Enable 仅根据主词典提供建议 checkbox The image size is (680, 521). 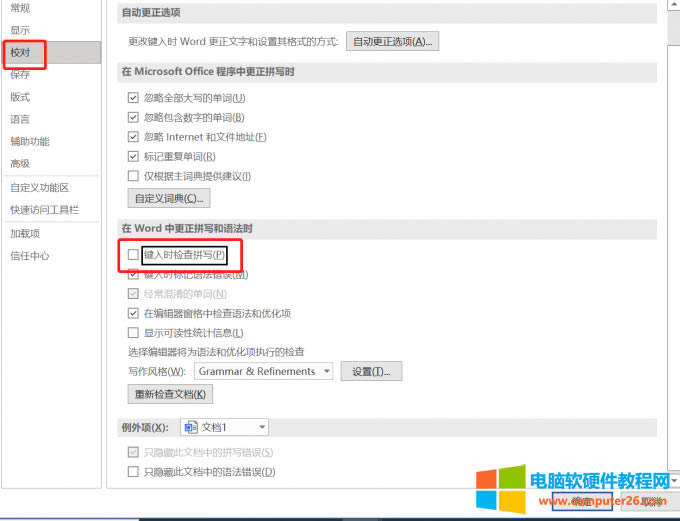pos(133,176)
